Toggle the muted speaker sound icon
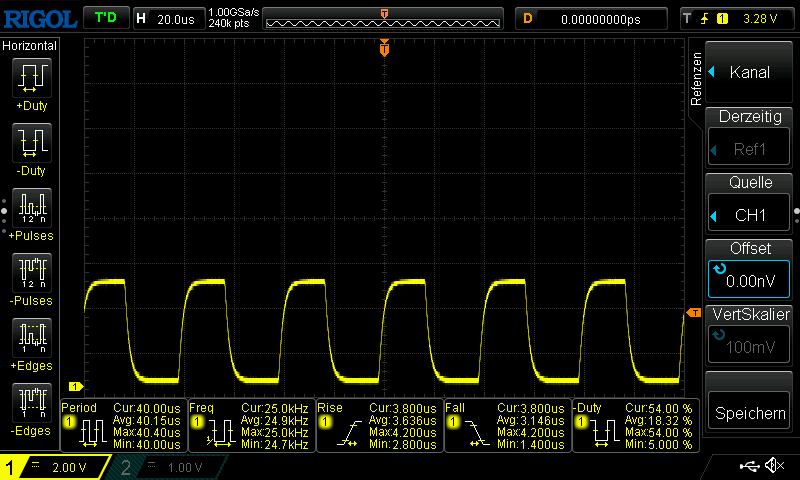800x480 pixels. coord(774,465)
